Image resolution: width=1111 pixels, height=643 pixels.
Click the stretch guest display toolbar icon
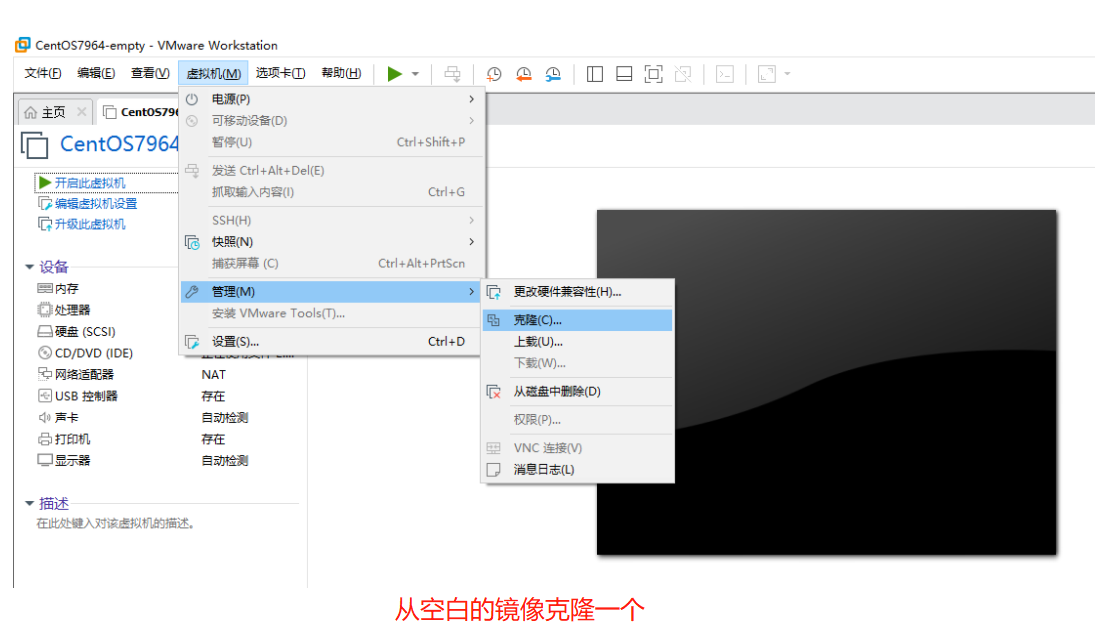767,74
